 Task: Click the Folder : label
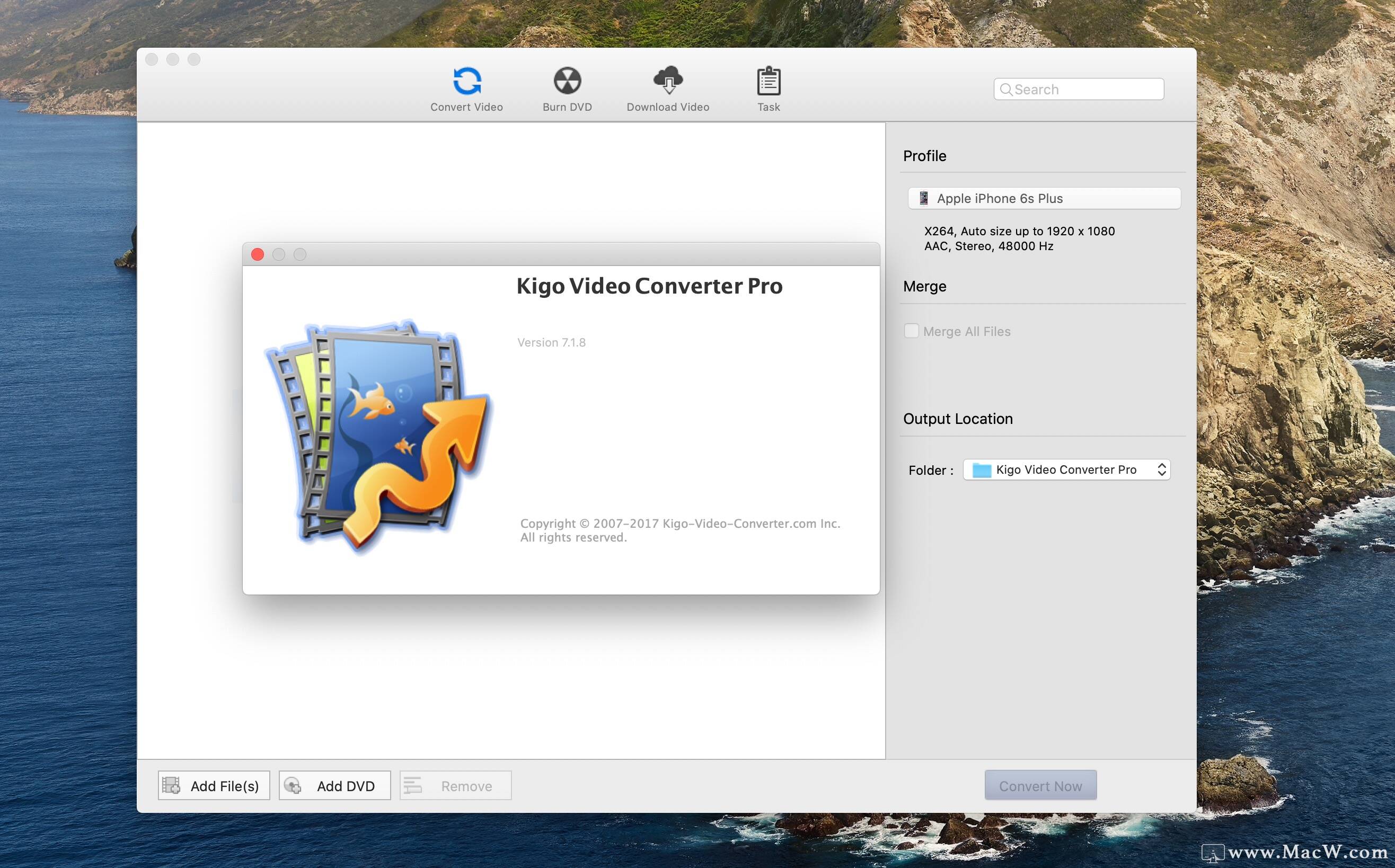(931, 471)
